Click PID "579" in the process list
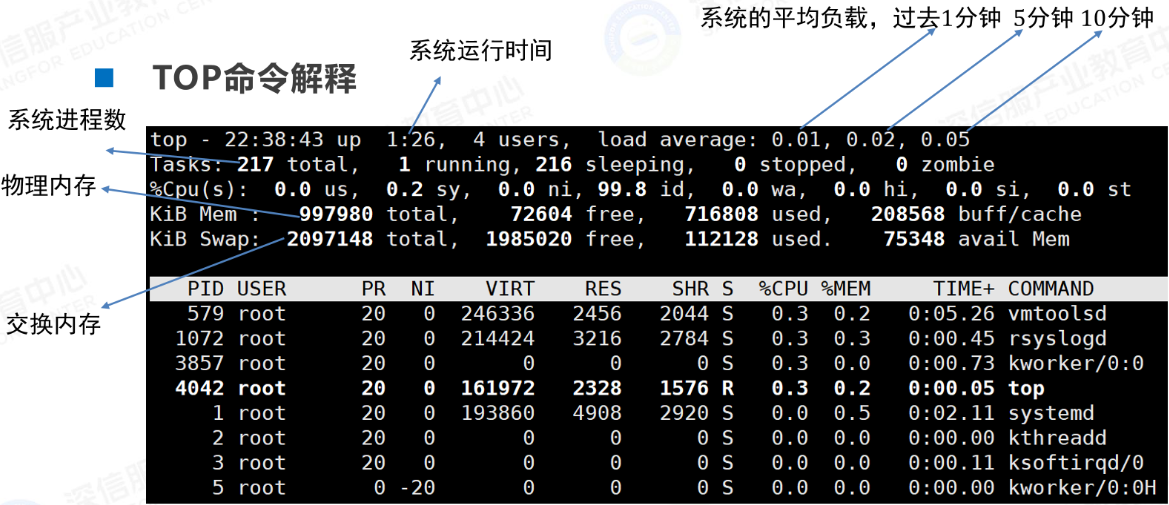The image size is (1169, 505). 206,314
